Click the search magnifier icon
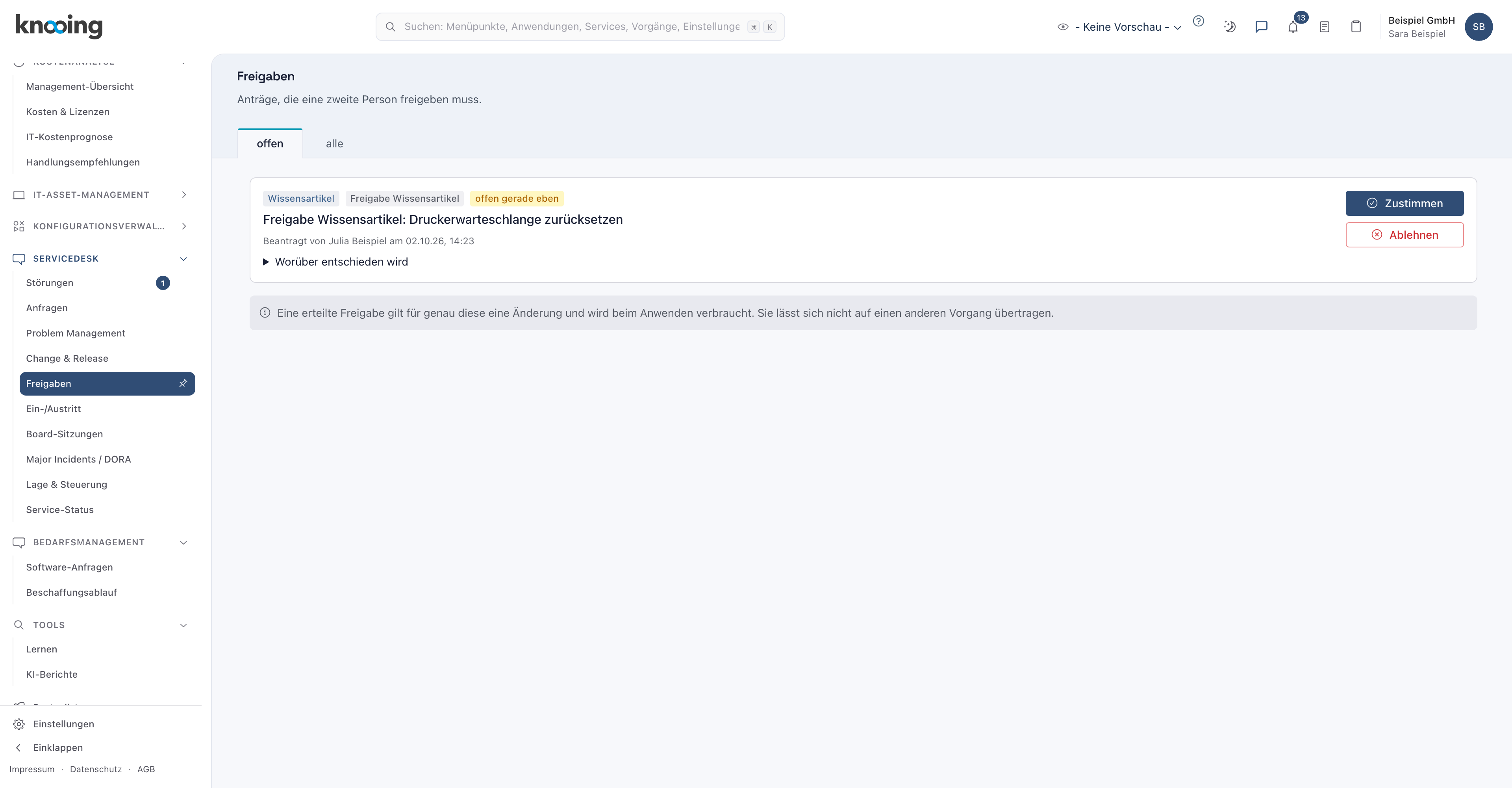This screenshot has width=1512, height=788. pos(390,26)
